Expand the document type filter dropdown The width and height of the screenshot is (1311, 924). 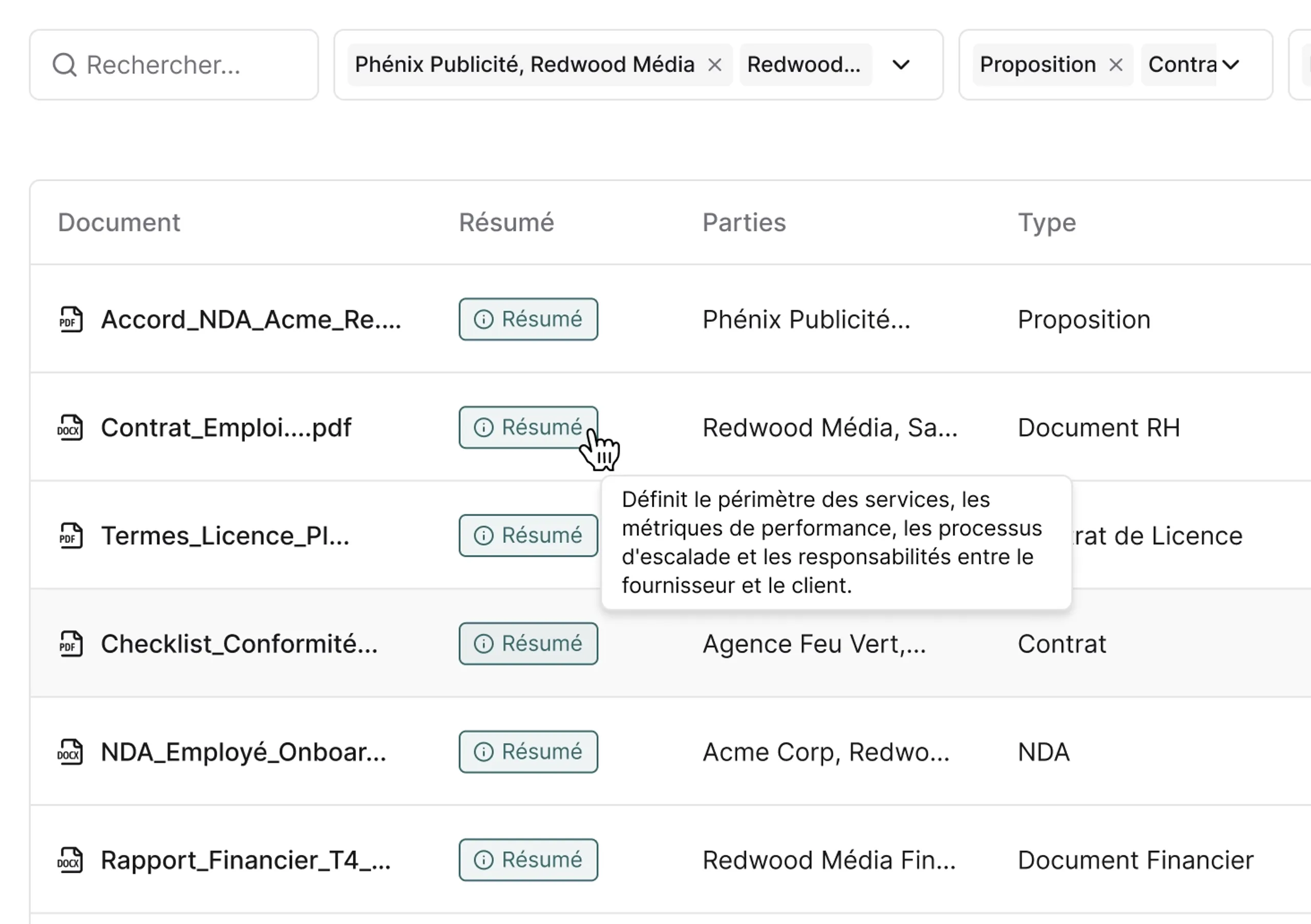coord(1231,65)
